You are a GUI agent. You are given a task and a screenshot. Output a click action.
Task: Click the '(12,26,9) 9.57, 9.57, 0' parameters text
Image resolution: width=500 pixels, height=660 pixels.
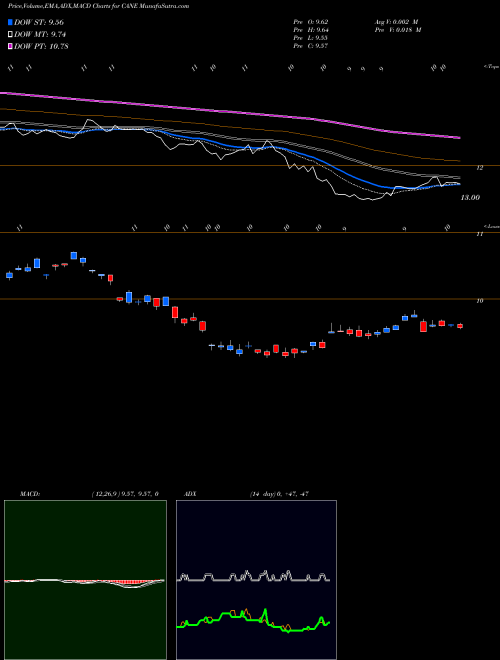[x=125, y=494]
